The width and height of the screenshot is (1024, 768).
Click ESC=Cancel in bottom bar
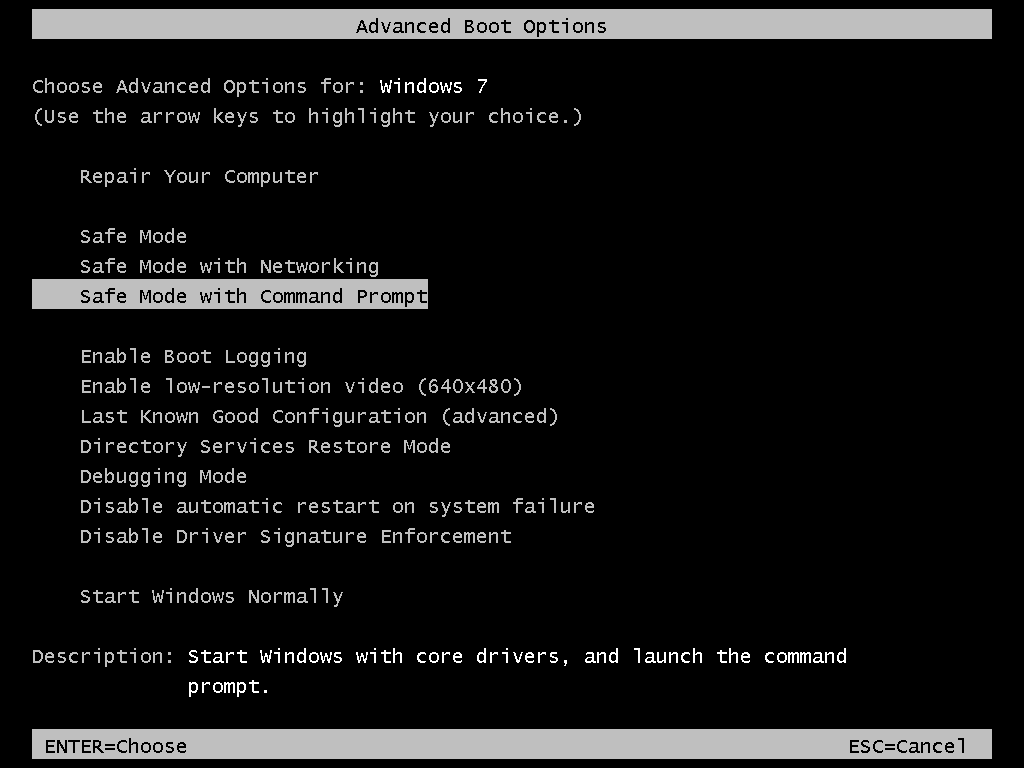907,746
